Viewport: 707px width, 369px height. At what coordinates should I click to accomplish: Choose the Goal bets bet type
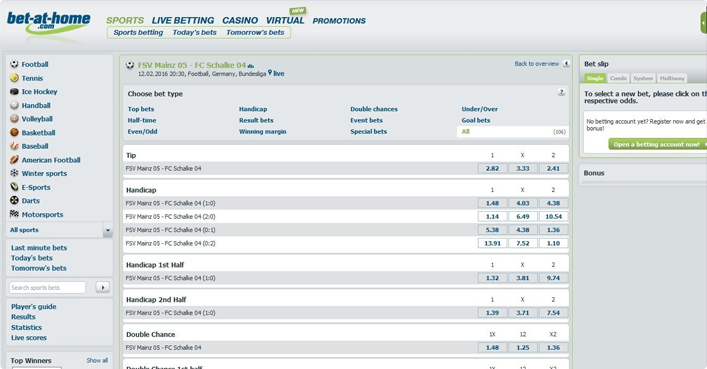point(476,120)
